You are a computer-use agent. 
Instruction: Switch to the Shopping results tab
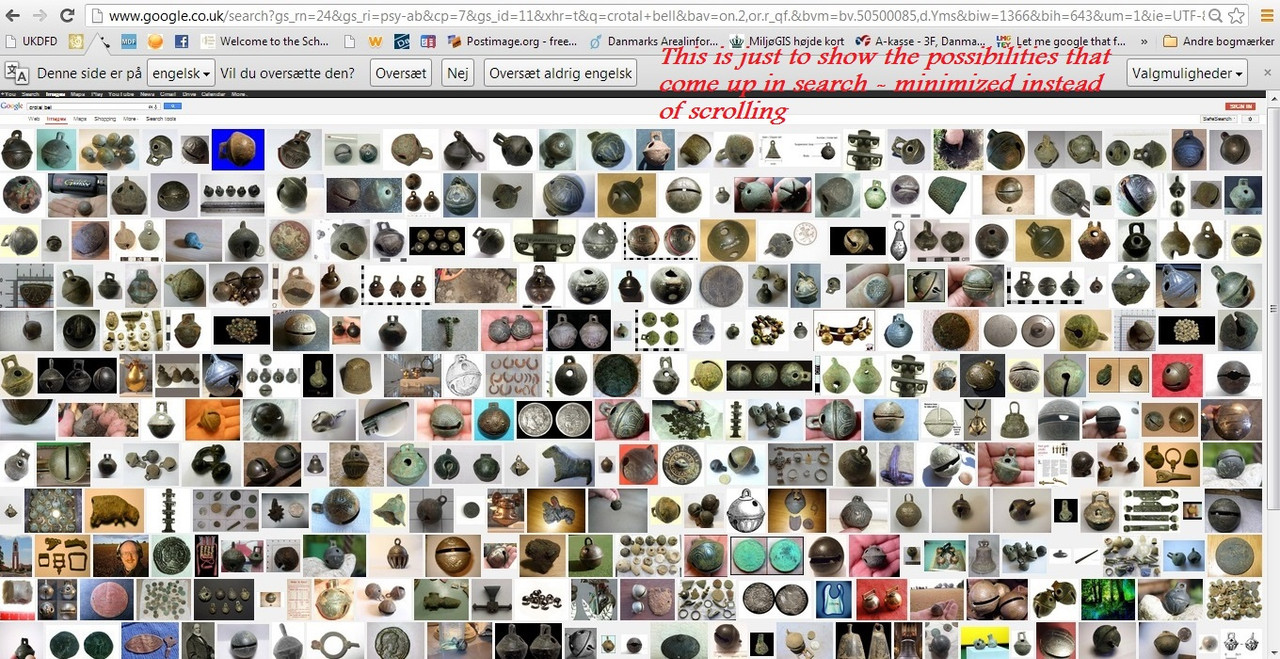(x=105, y=119)
